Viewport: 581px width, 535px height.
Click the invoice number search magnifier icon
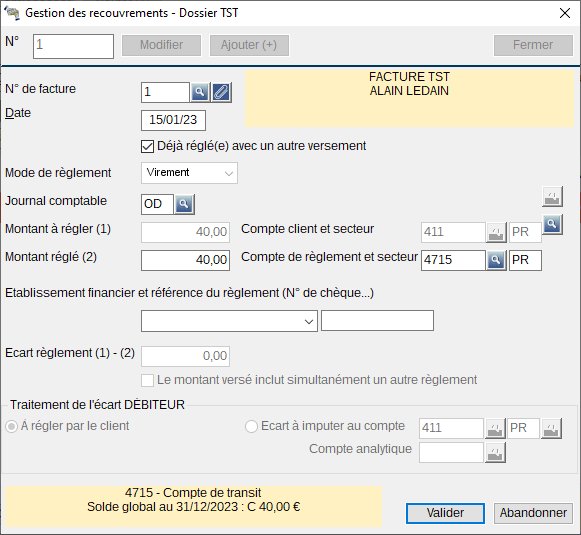(200, 92)
